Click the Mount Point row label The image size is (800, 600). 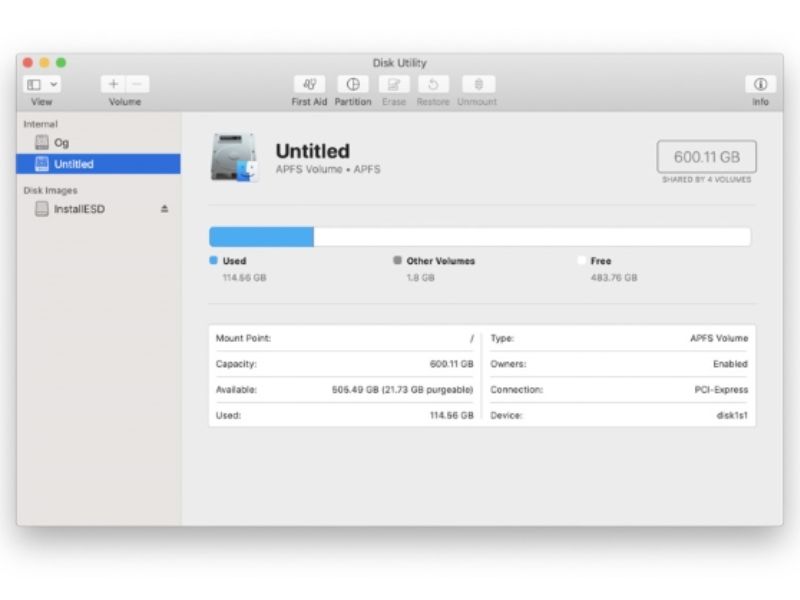(x=243, y=338)
